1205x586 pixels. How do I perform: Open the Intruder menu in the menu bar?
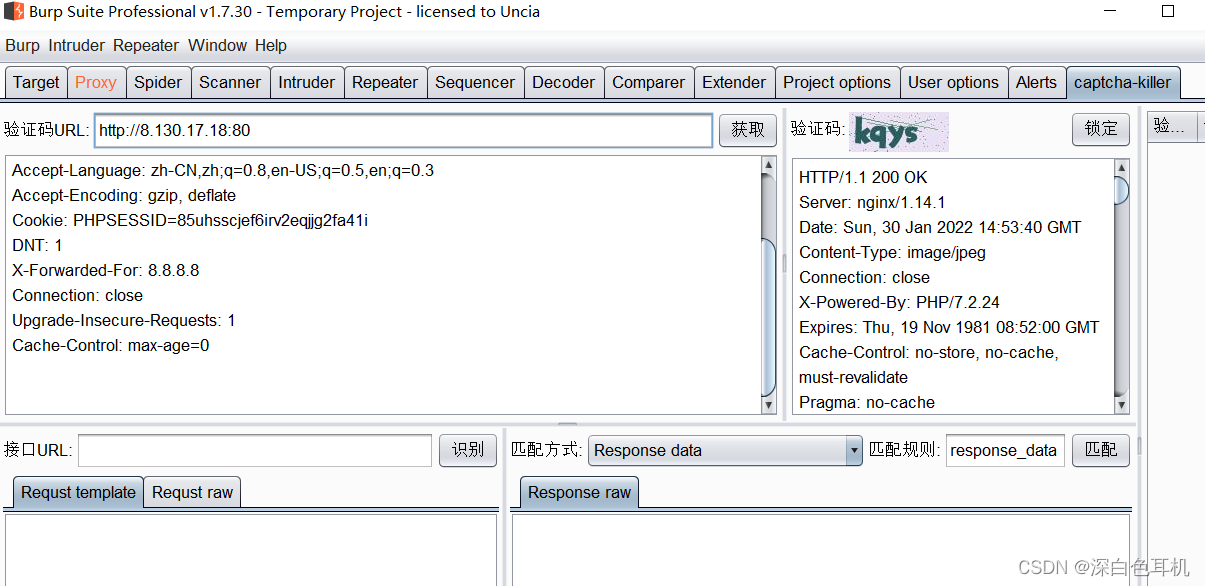tap(76, 45)
